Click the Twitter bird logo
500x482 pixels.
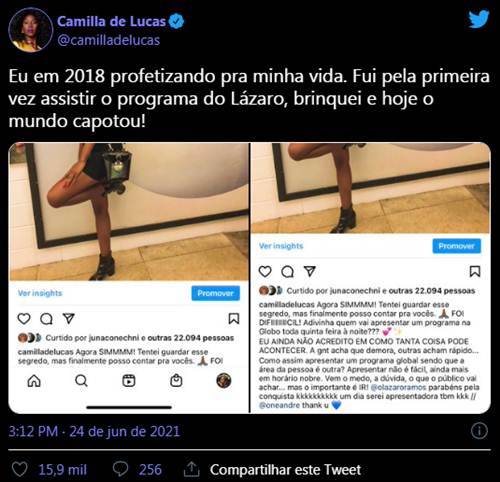pyautogui.click(x=479, y=19)
